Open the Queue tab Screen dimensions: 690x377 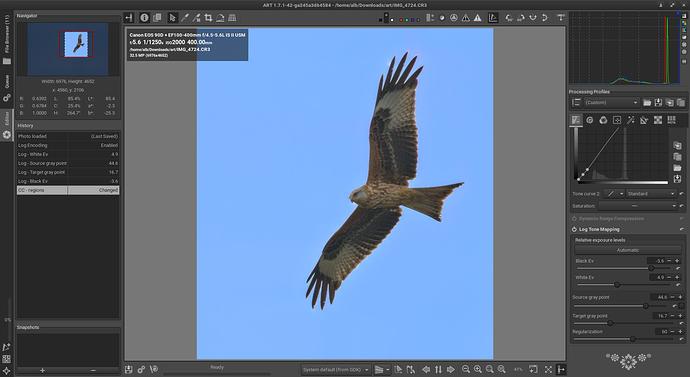click(7, 88)
